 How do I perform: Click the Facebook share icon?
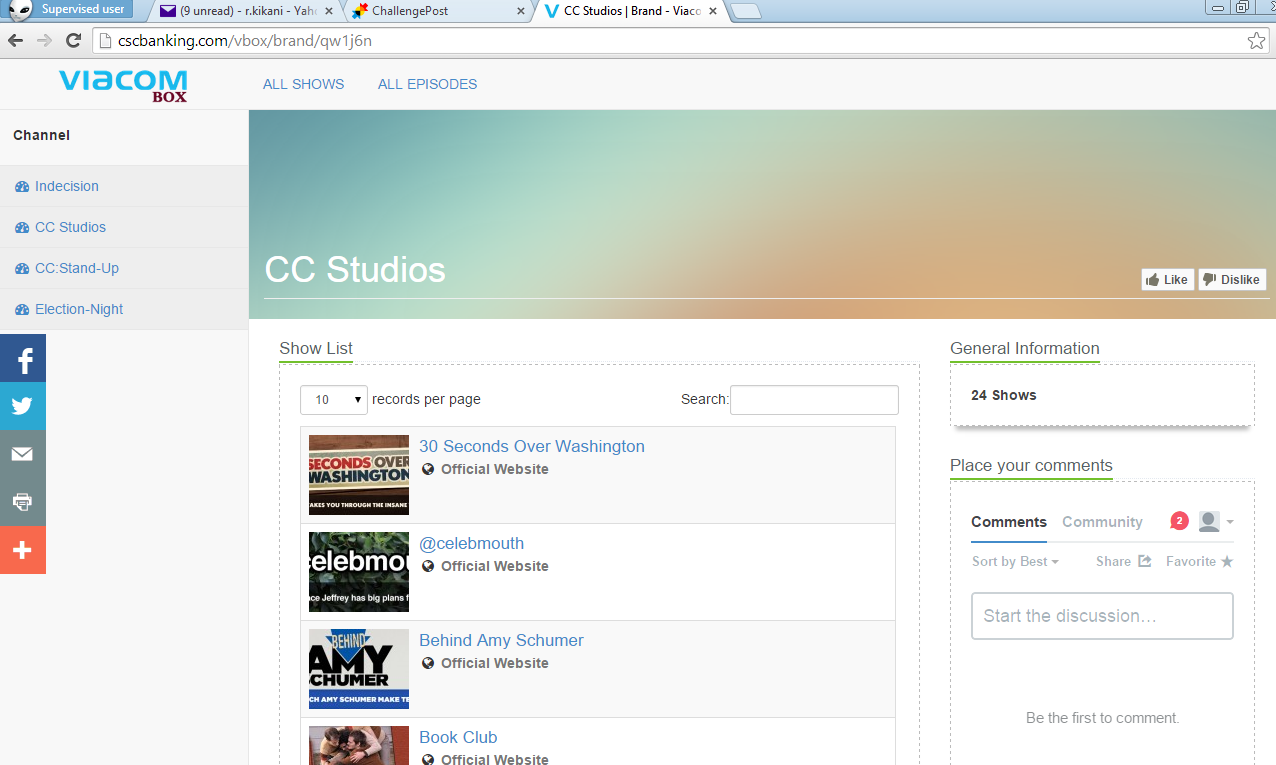pos(23,358)
